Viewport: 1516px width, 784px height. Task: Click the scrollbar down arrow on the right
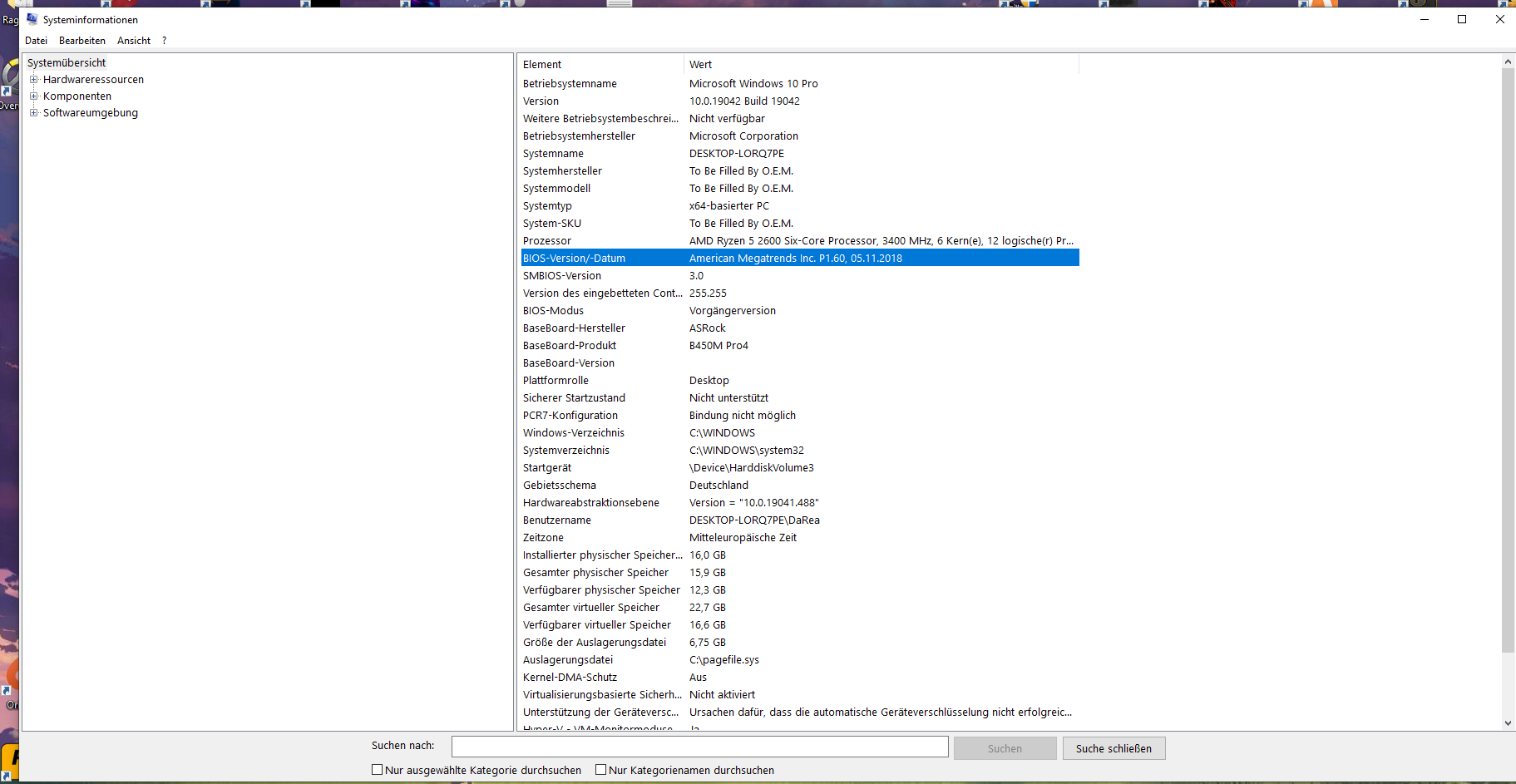point(1506,722)
